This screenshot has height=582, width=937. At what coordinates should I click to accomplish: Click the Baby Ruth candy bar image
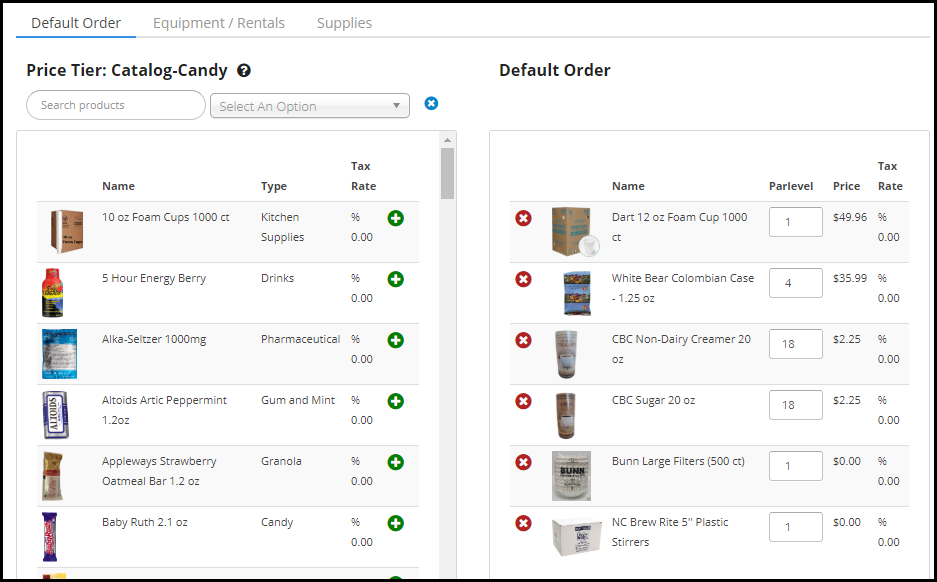coord(50,537)
